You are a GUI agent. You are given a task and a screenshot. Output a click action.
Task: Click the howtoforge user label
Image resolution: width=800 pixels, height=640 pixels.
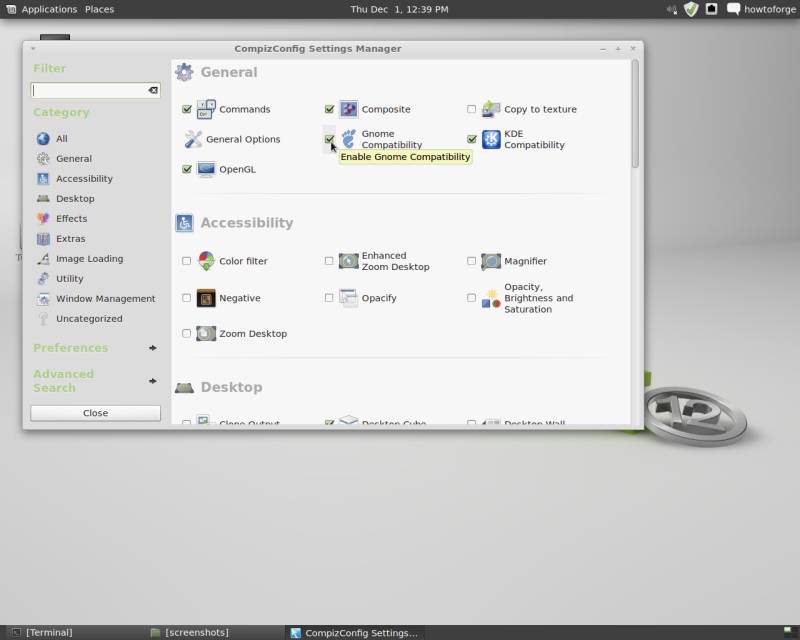pyautogui.click(x=769, y=9)
